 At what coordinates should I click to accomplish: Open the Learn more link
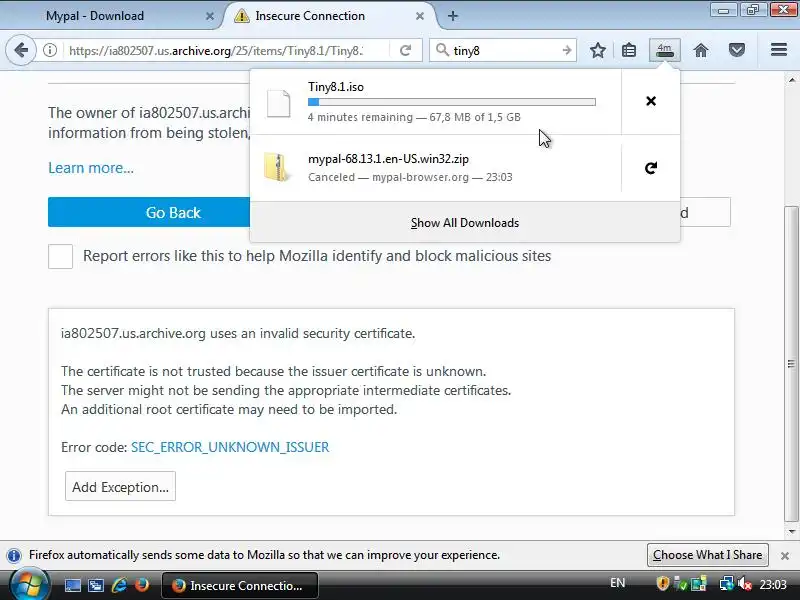tap(91, 168)
